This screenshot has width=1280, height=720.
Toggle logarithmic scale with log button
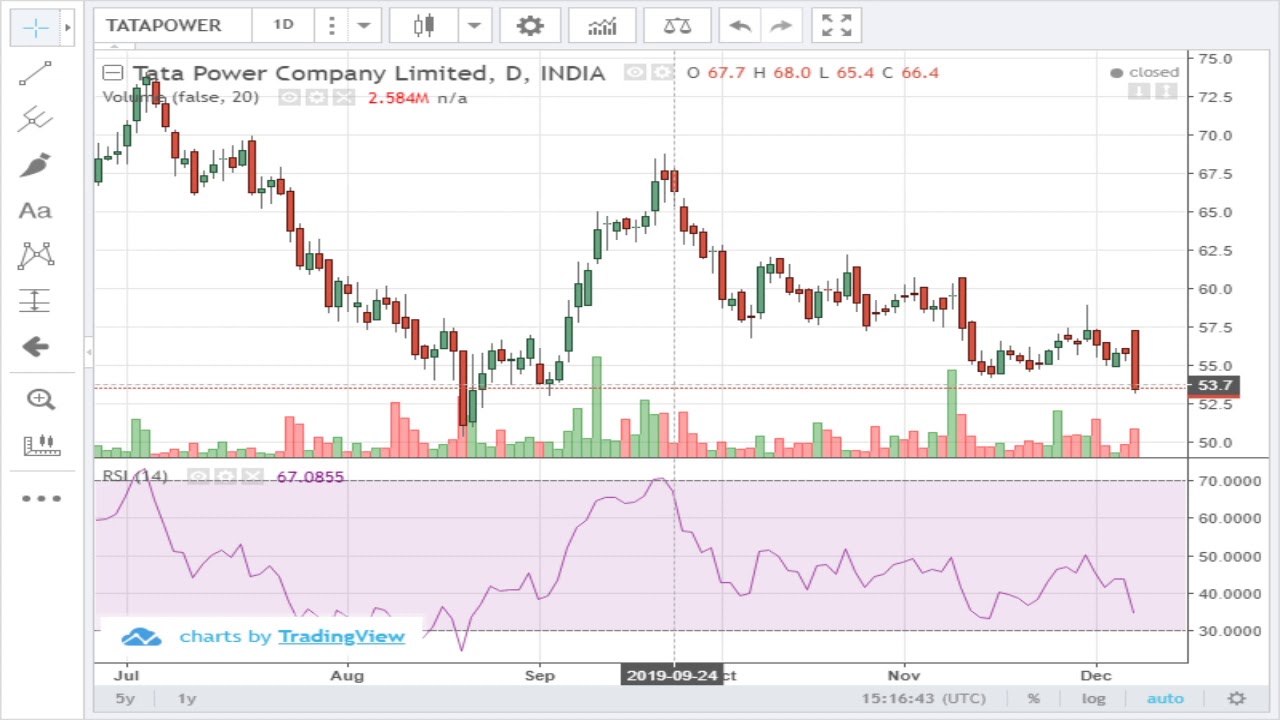click(x=1093, y=699)
